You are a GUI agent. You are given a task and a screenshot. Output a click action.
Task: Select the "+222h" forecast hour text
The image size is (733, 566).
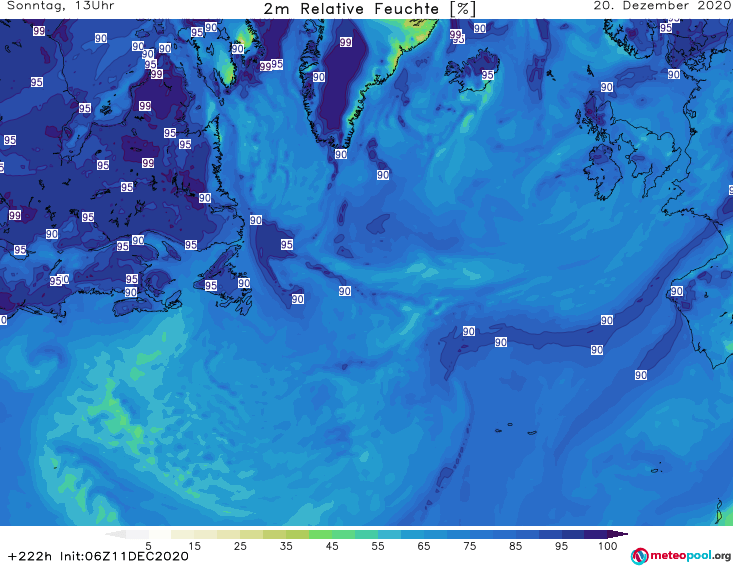30,556
